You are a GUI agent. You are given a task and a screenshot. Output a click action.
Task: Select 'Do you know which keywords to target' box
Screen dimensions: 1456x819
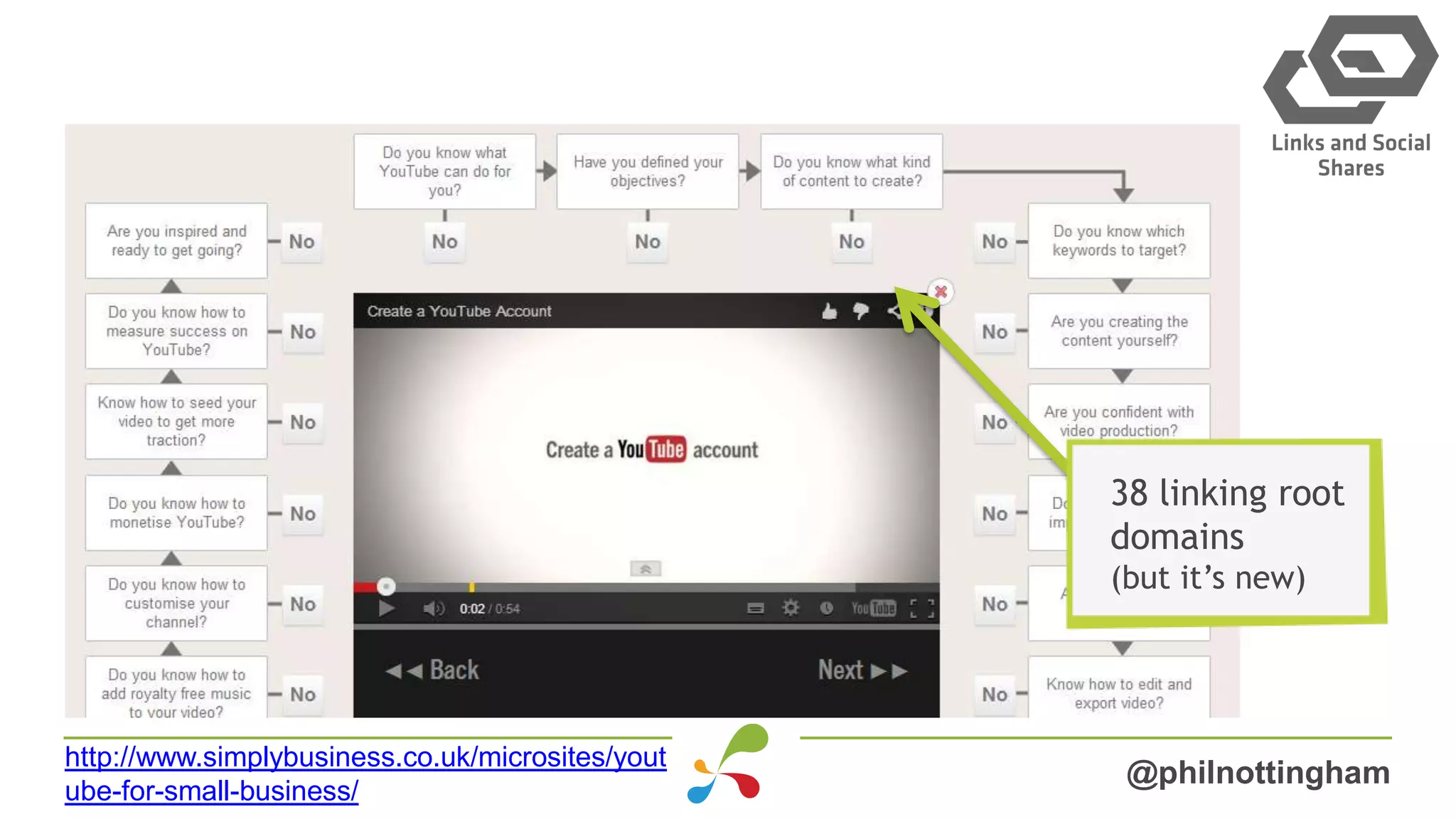pyautogui.click(x=1119, y=240)
